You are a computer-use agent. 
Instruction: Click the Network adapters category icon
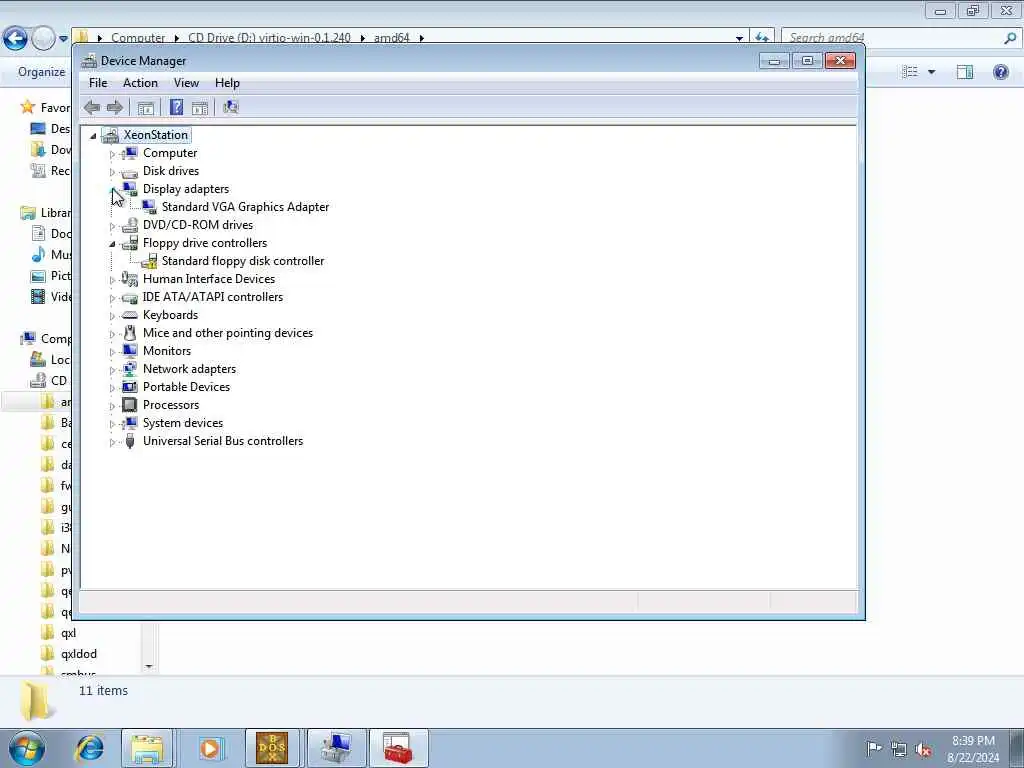coord(129,369)
